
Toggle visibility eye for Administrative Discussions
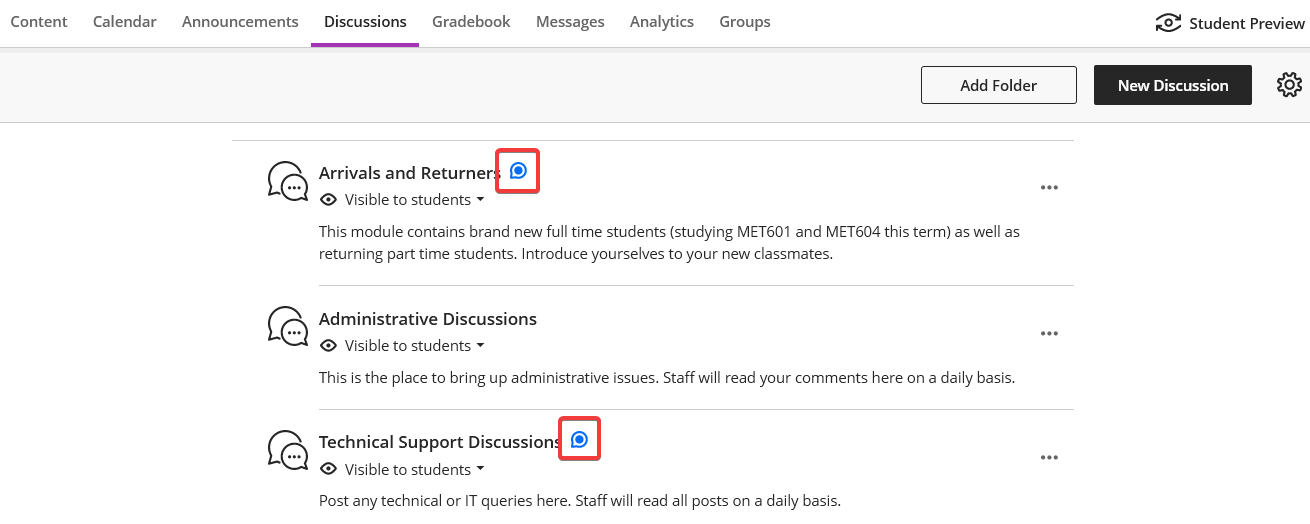tap(328, 346)
